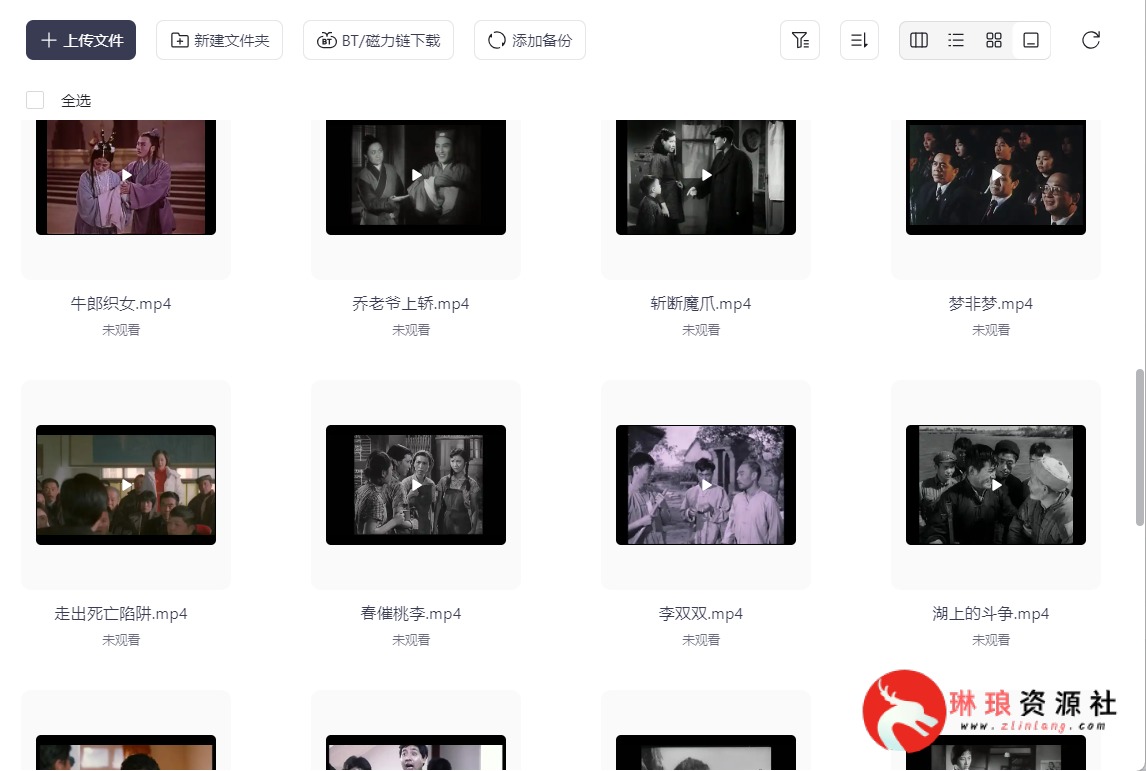Click 未观看 status under 梦非梦.mp4
Screen dimensions: 1146x771
[x=991, y=330]
